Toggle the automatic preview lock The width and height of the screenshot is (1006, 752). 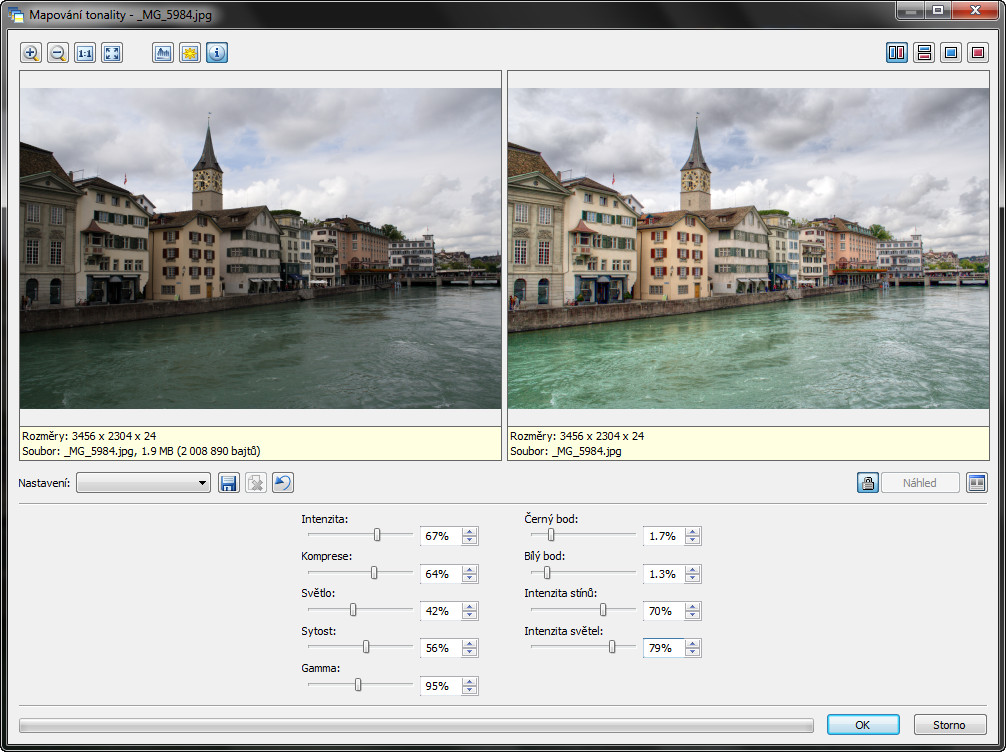[x=867, y=483]
